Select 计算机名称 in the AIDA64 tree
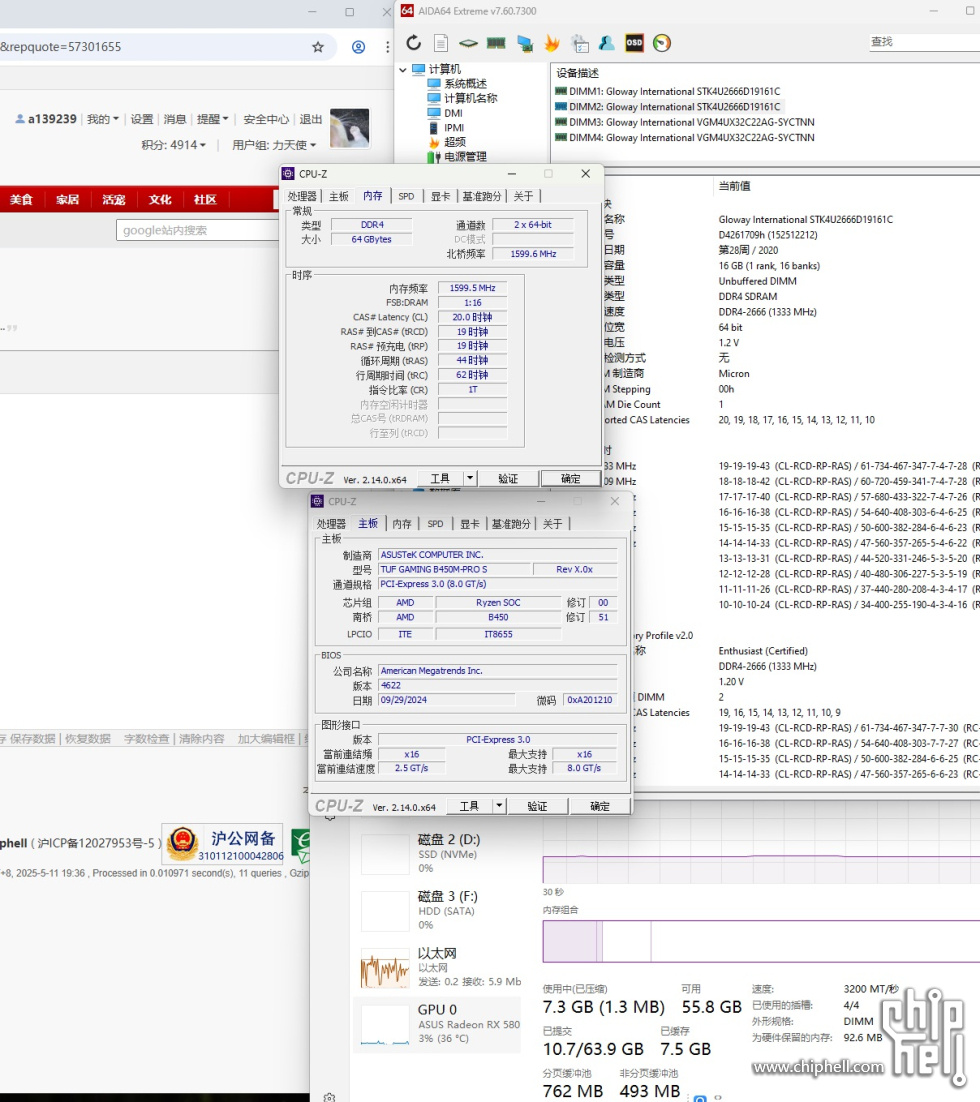The image size is (980, 1102). click(x=470, y=98)
